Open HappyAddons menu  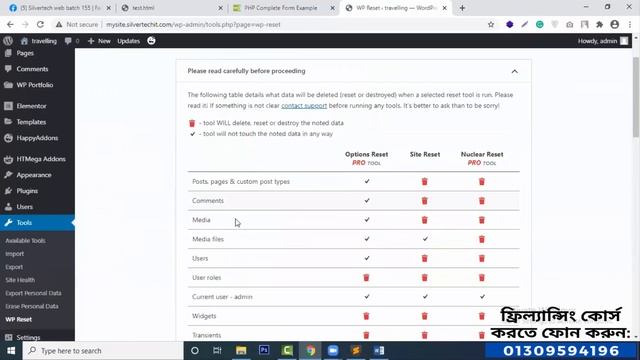click(37, 138)
